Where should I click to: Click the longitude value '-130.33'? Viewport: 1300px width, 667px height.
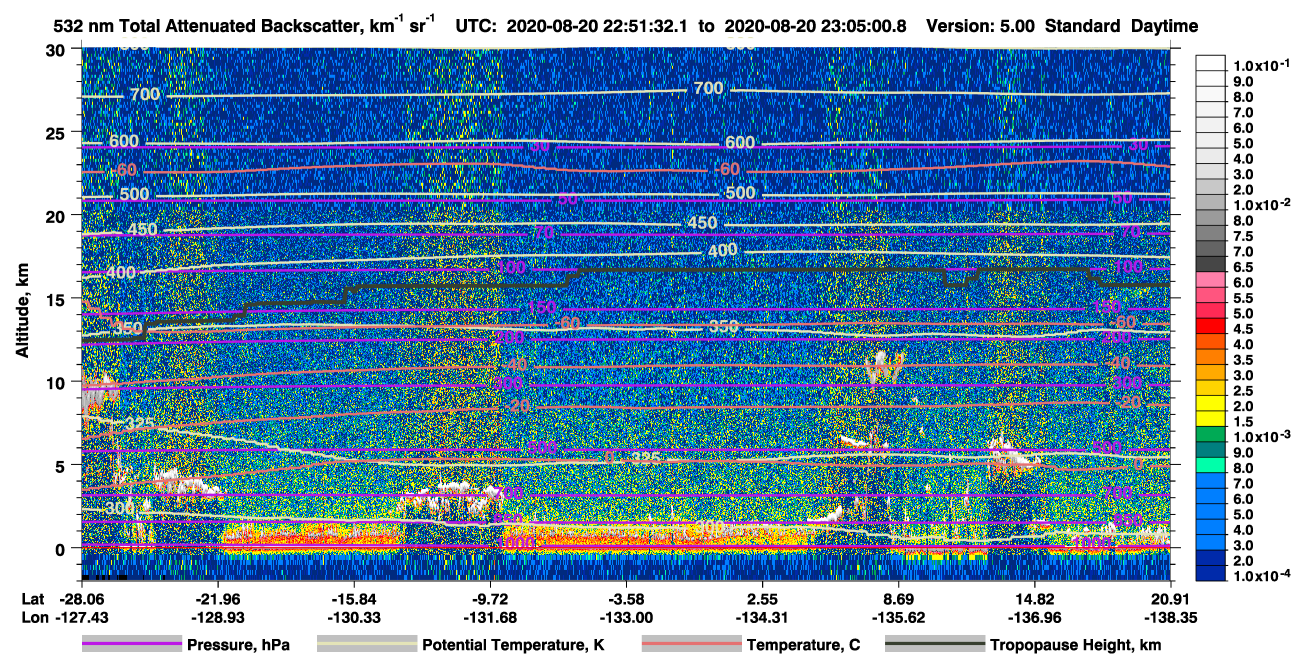[354, 617]
